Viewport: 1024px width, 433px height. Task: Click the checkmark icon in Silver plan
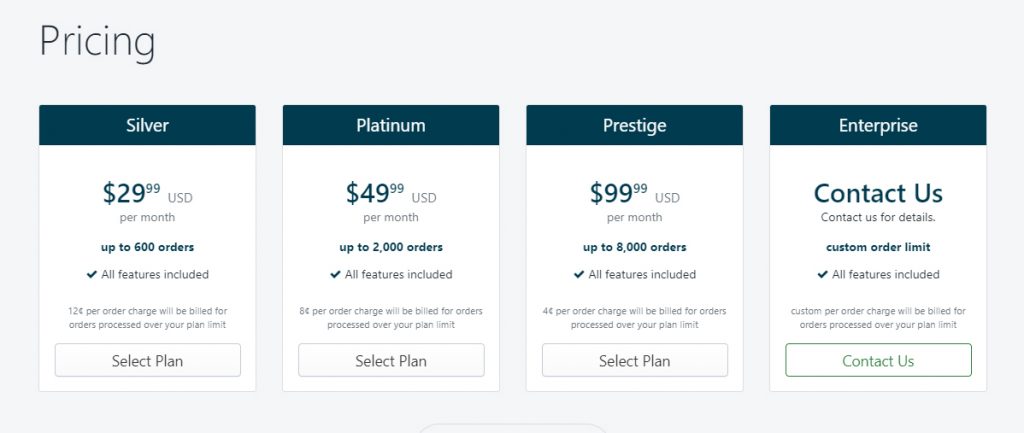(92, 274)
